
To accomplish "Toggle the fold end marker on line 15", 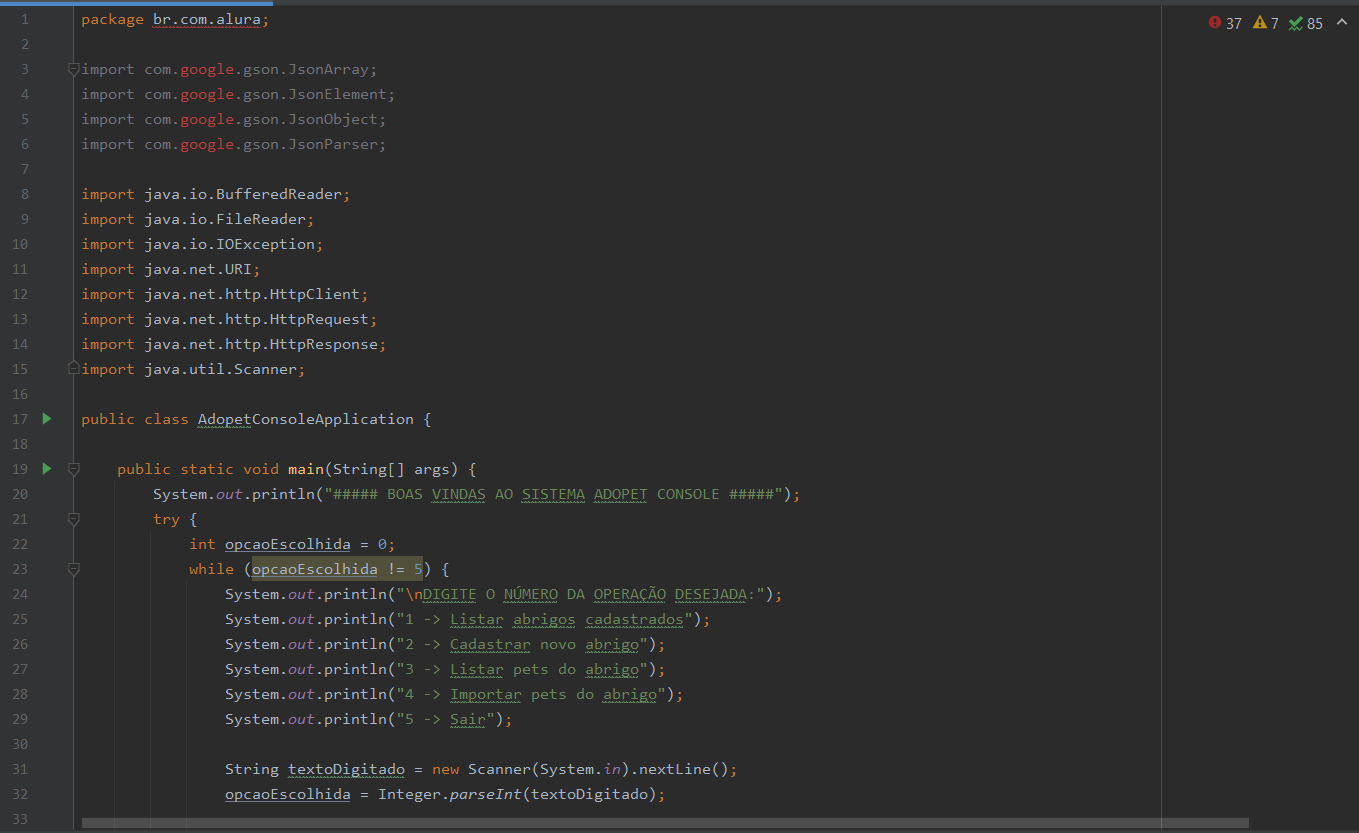I will click(73, 369).
